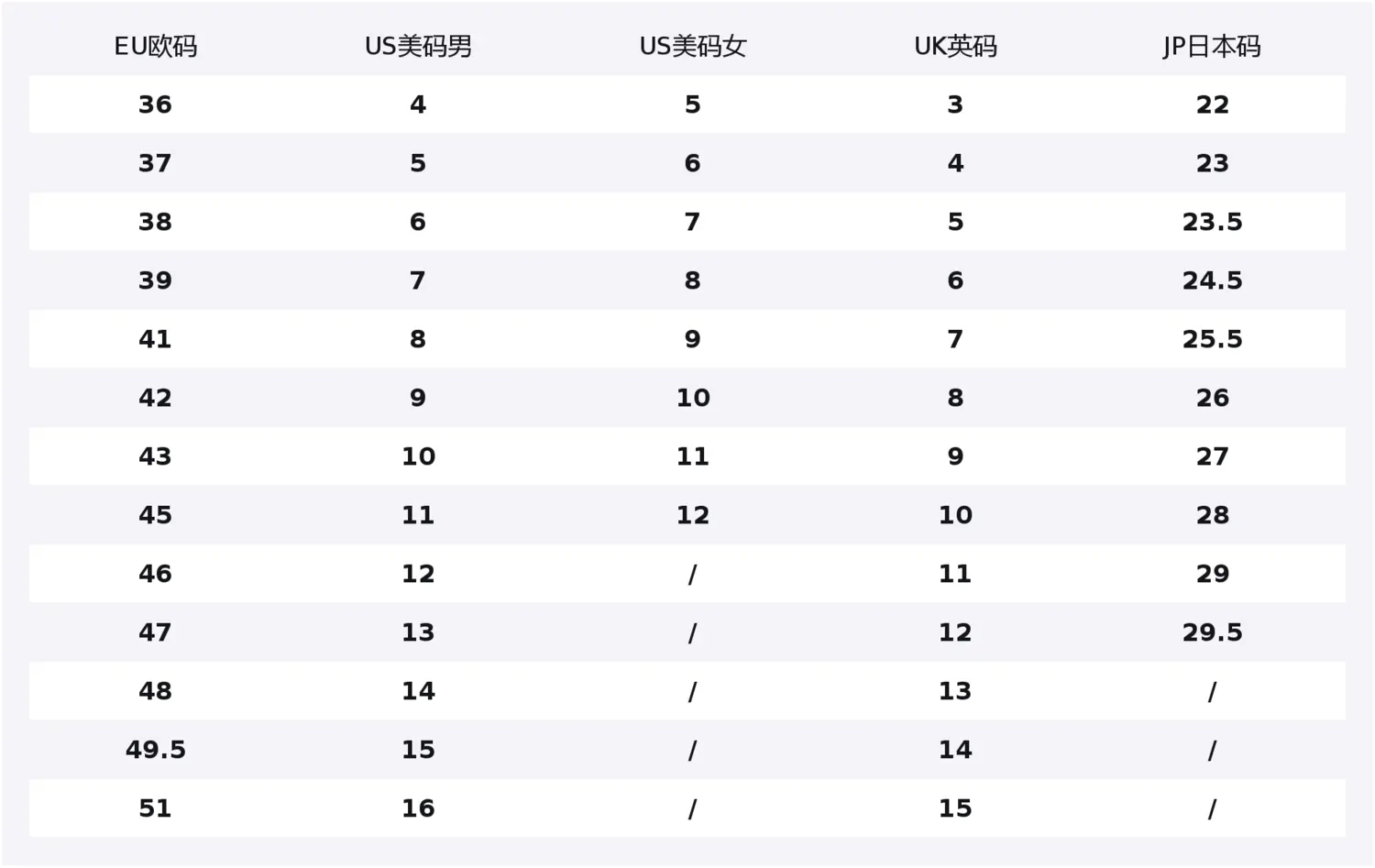Click JP size 29.5 cell
This screenshot has width=1375, height=868.
tap(1212, 632)
